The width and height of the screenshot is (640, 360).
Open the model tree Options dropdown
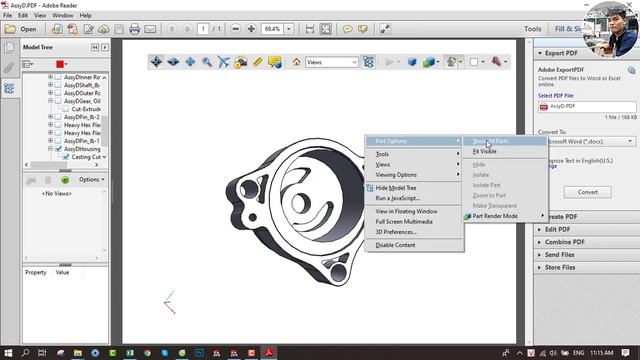click(91, 180)
